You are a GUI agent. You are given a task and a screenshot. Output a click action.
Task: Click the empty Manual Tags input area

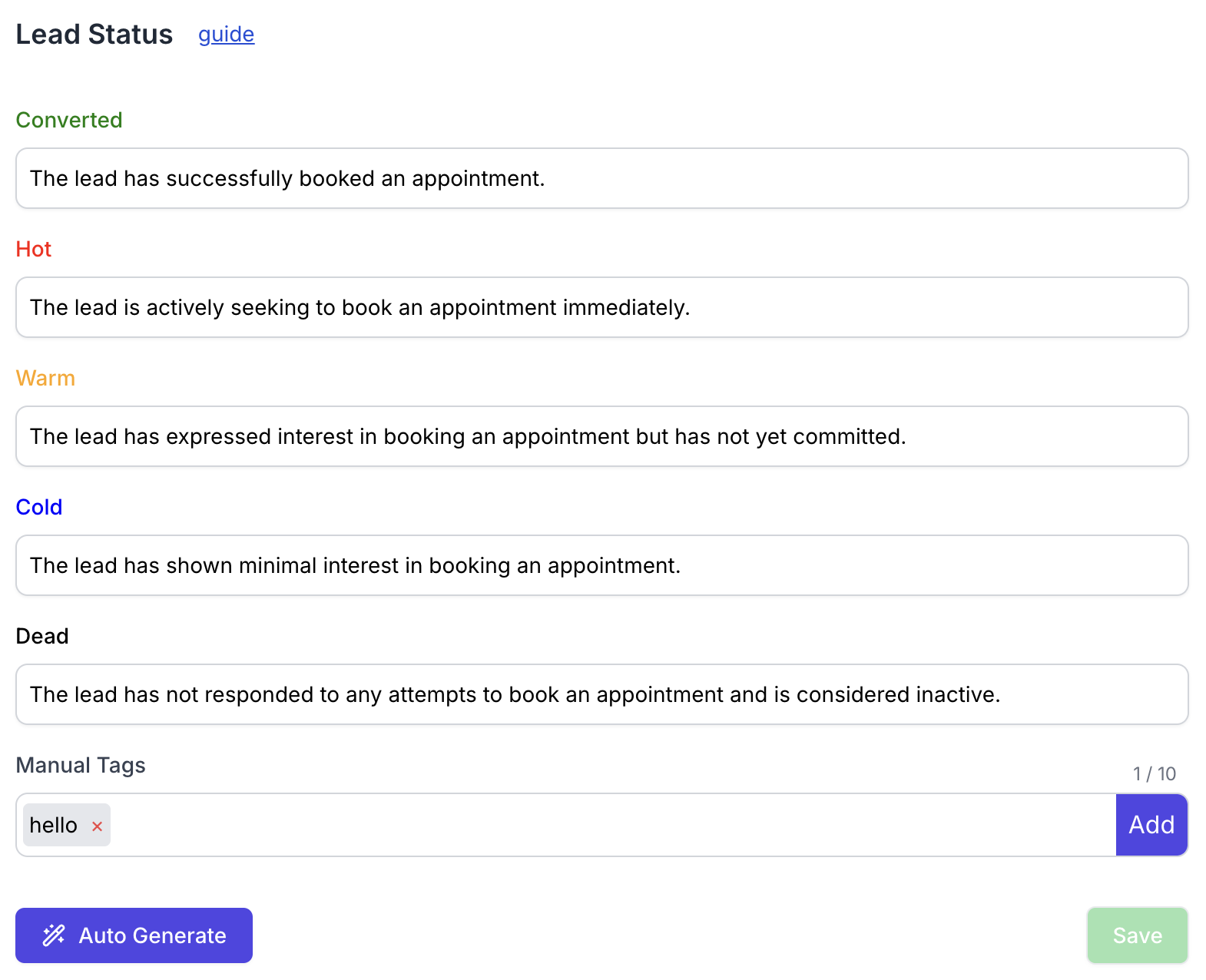[x=613, y=825]
